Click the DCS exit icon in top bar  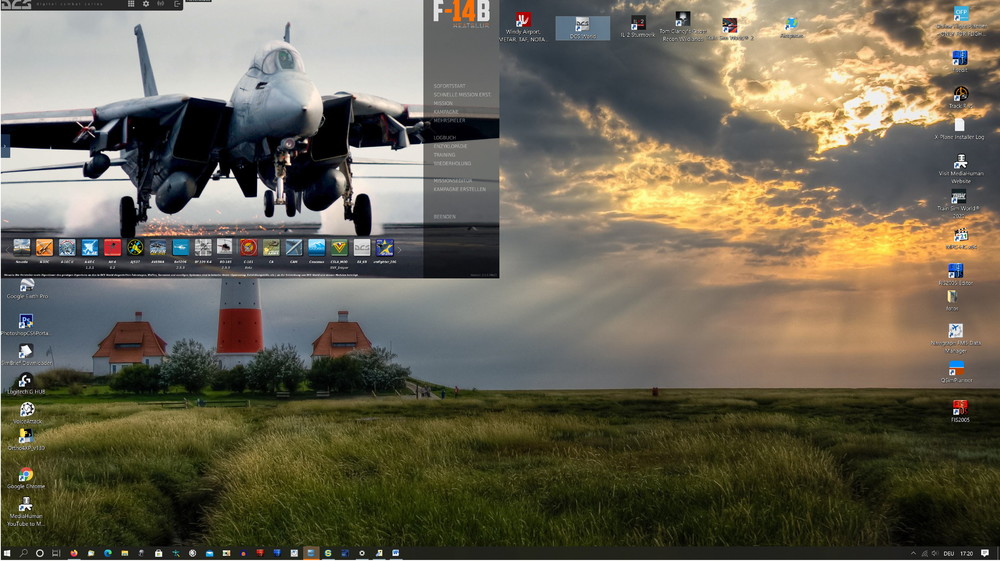coord(177,4)
